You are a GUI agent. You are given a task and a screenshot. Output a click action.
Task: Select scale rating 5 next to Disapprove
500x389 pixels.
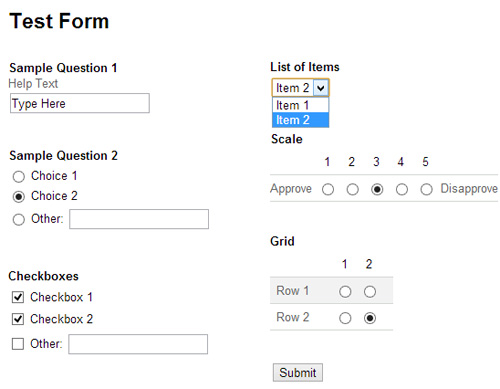point(426,189)
